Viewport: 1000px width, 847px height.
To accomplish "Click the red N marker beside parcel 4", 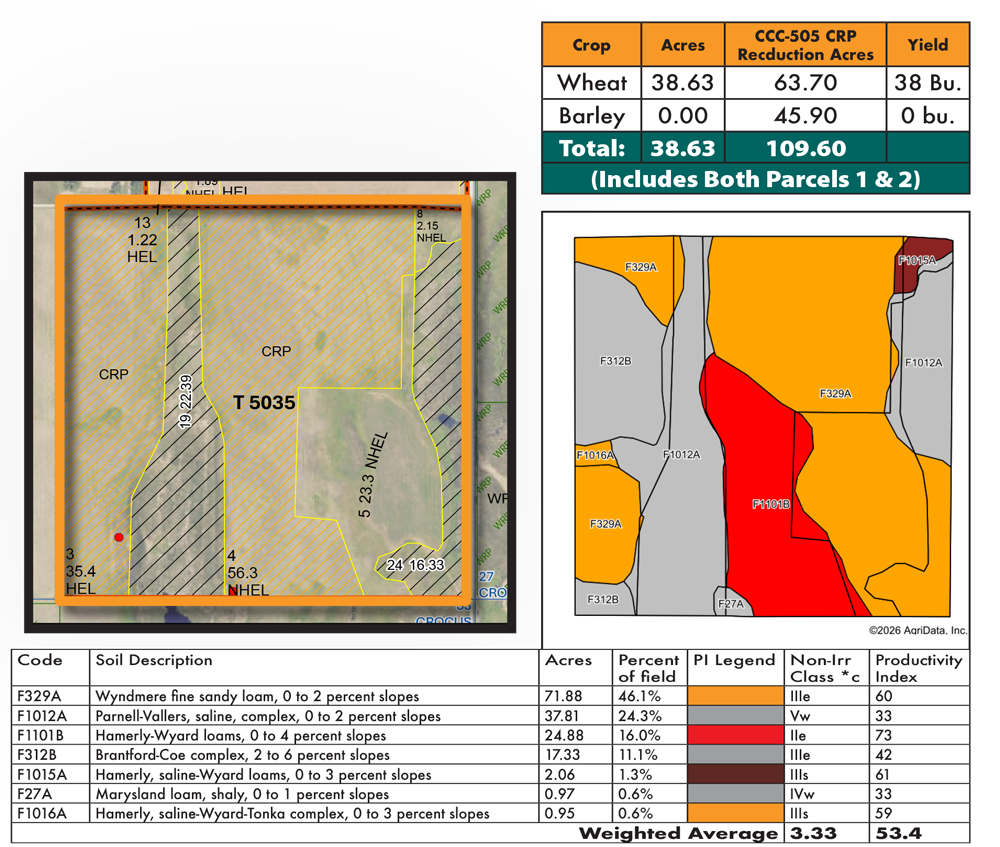I will coord(233,590).
